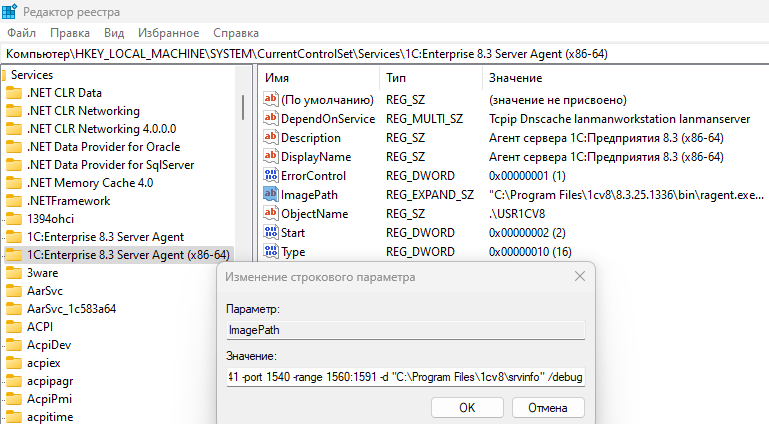
Task: Click the ObjectName string value icon
Action: tap(270, 213)
